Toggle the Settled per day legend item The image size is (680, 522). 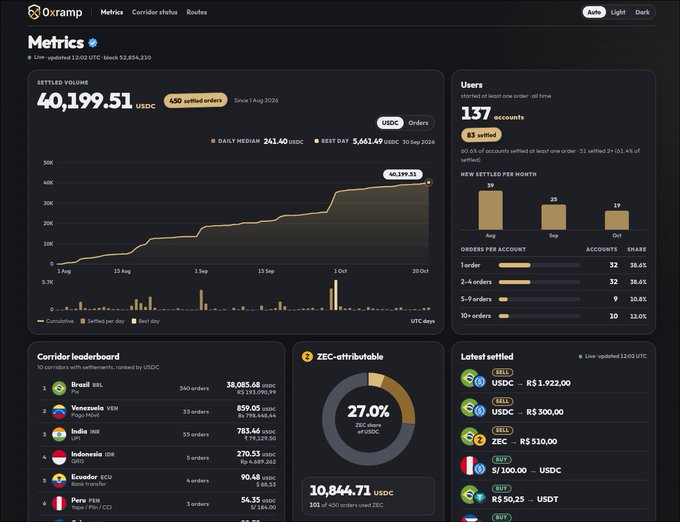(102, 321)
